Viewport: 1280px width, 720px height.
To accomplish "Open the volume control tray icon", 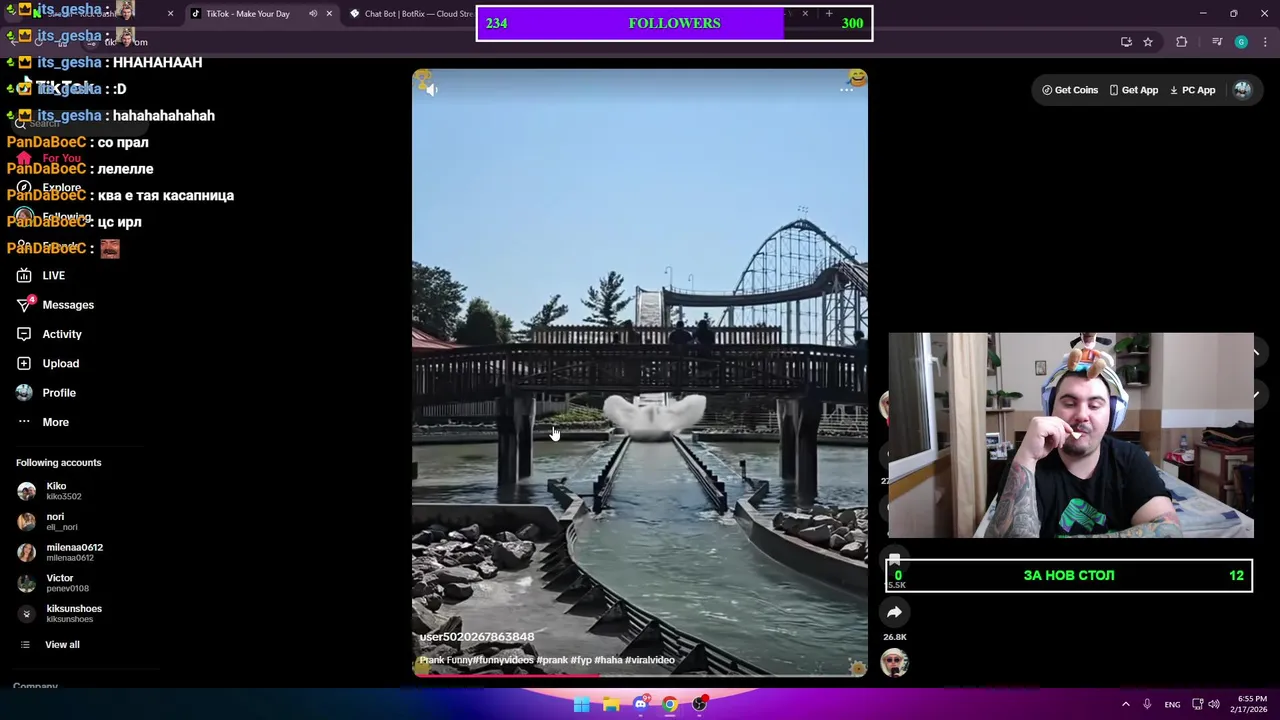I will pyautogui.click(x=1215, y=704).
